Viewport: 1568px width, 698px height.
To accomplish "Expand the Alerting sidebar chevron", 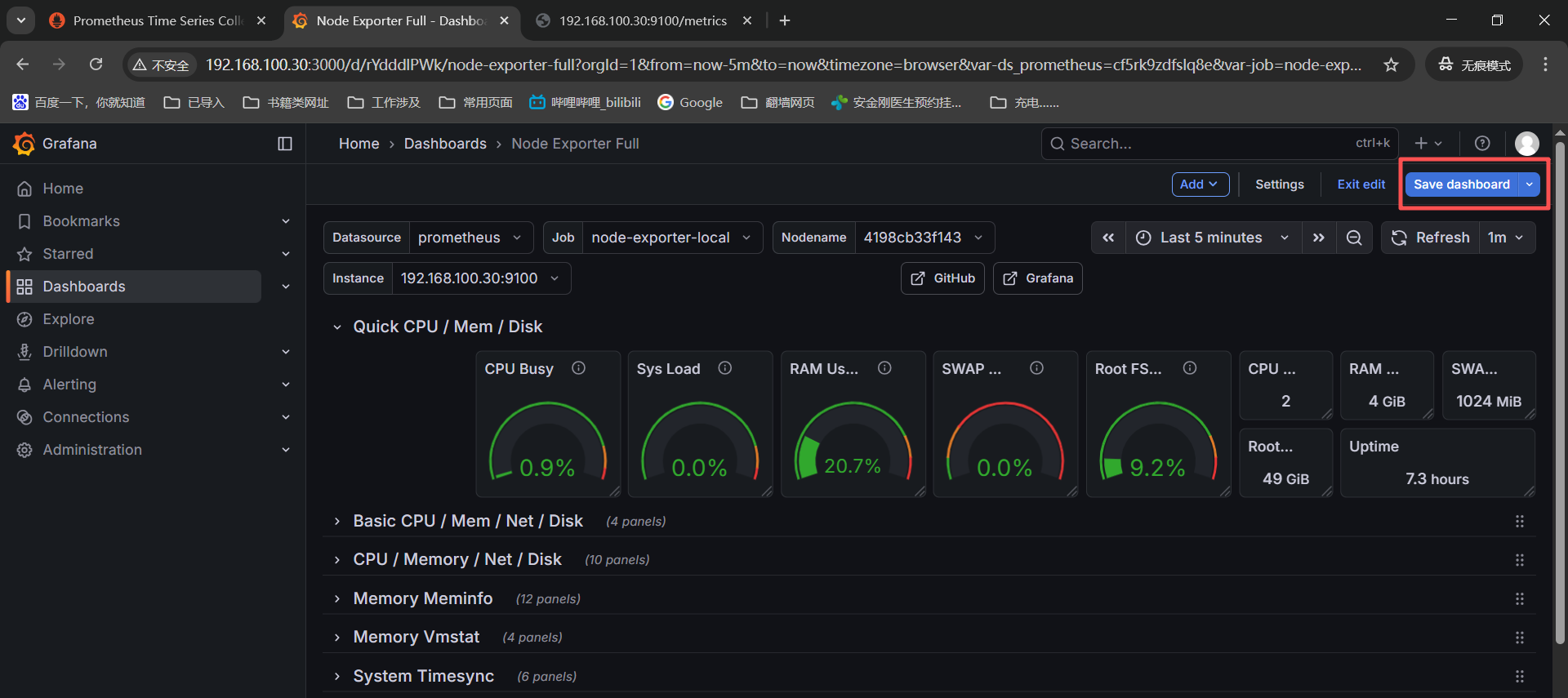I will click(286, 385).
